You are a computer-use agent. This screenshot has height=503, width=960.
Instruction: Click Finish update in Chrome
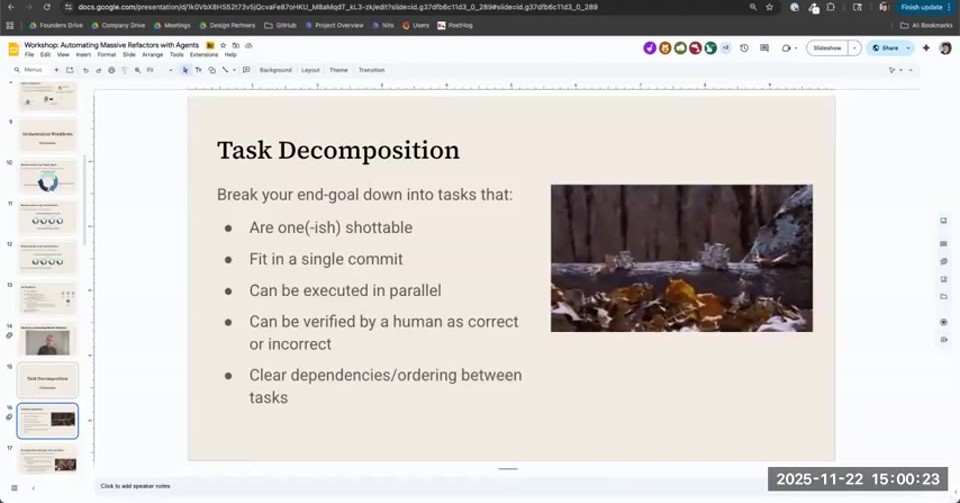pos(921,7)
